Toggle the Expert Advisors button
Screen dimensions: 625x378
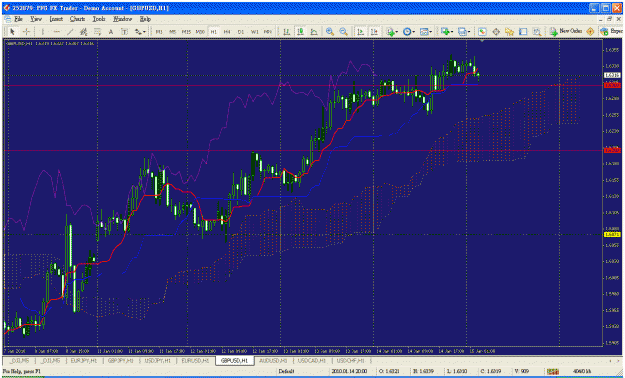coord(612,31)
